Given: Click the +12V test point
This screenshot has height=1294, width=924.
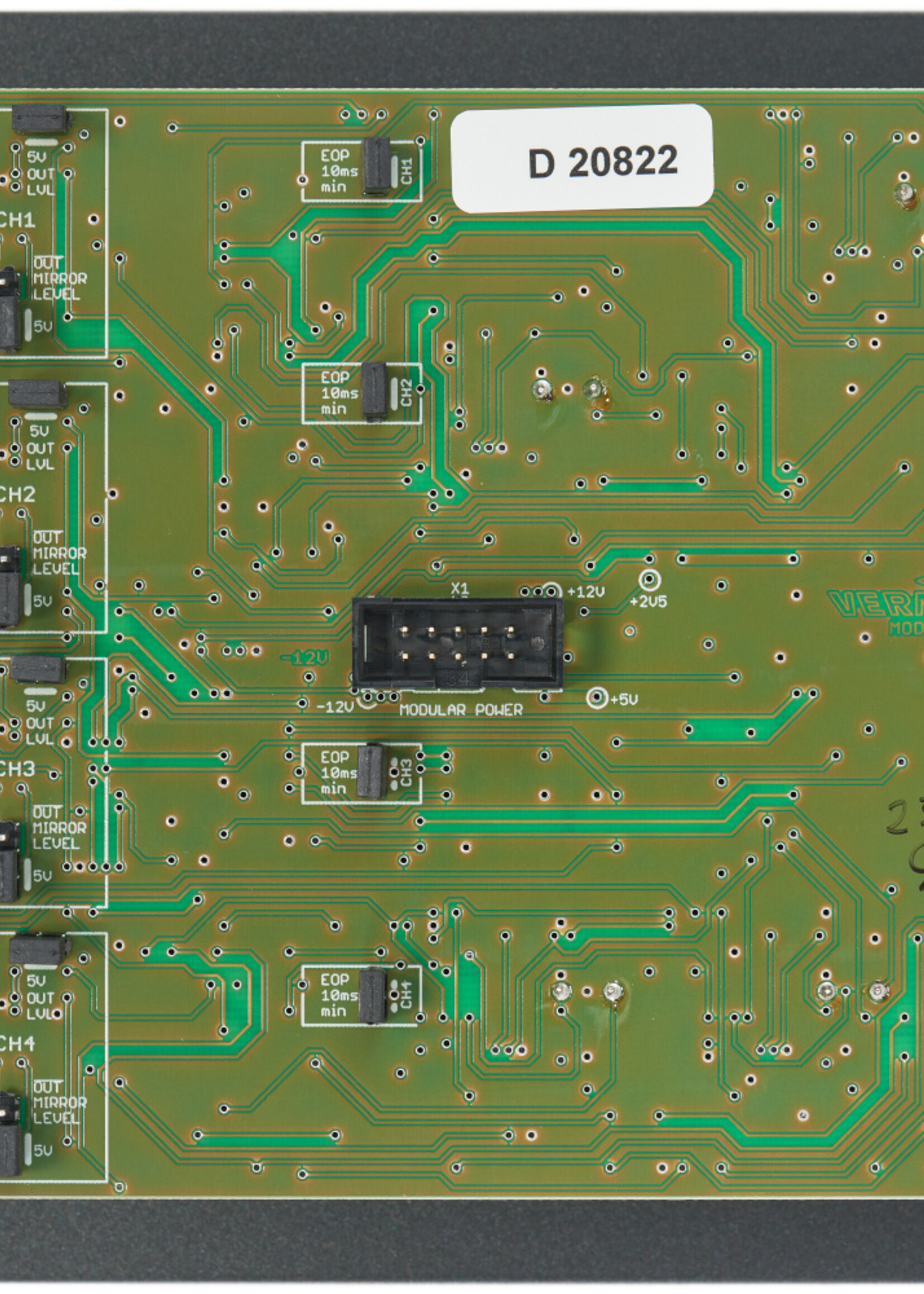Looking at the screenshot, I should [x=550, y=591].
